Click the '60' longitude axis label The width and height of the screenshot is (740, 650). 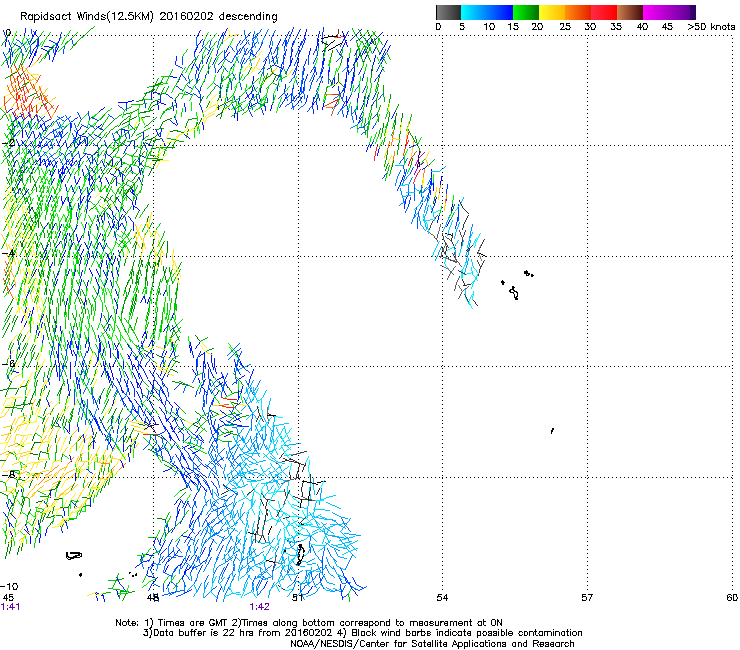click(x=732, y=598)
